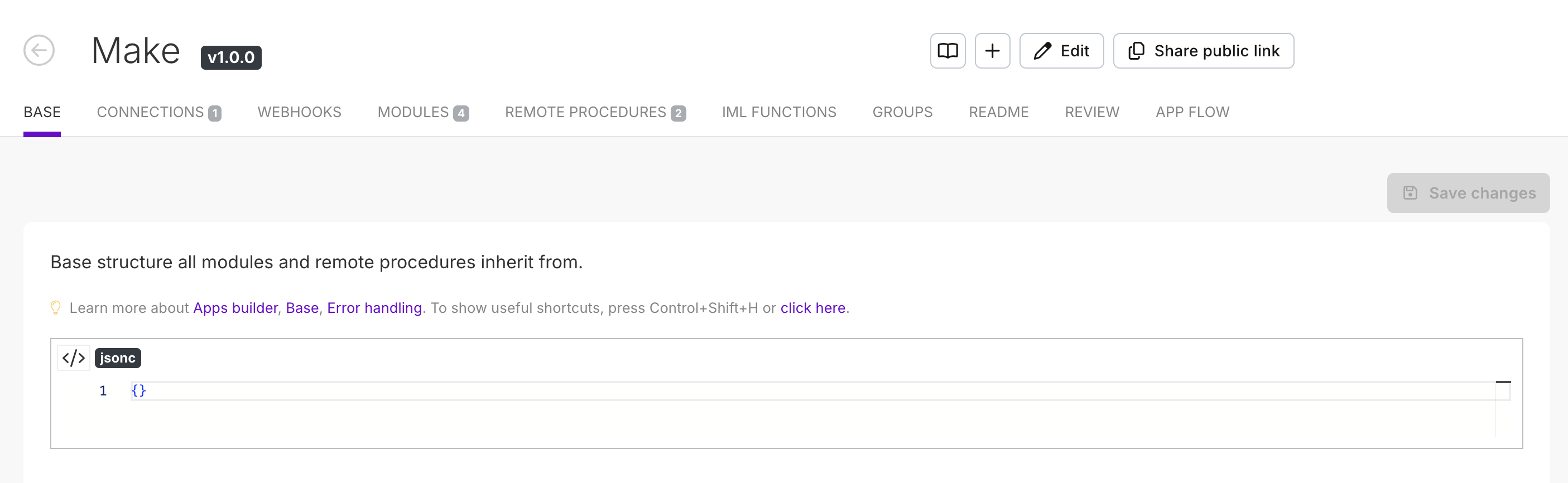Click the back arrow icon
Screen dimensions: 1568x483
pos(39,51)
